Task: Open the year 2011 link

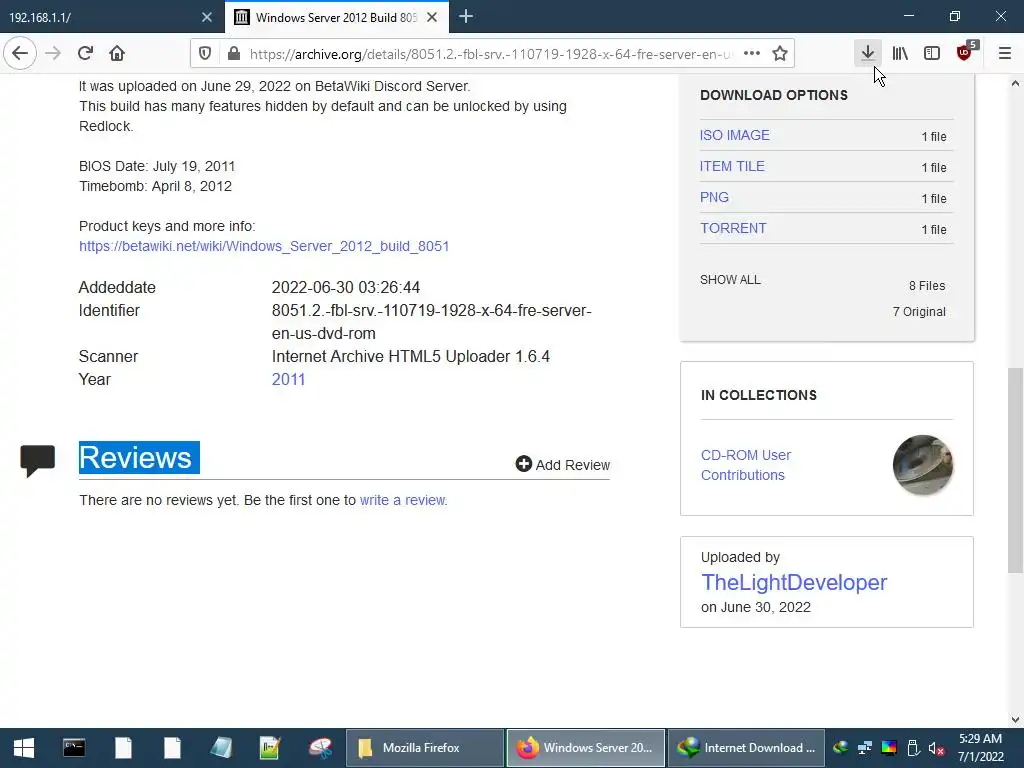Action: [x=289, y=379]
